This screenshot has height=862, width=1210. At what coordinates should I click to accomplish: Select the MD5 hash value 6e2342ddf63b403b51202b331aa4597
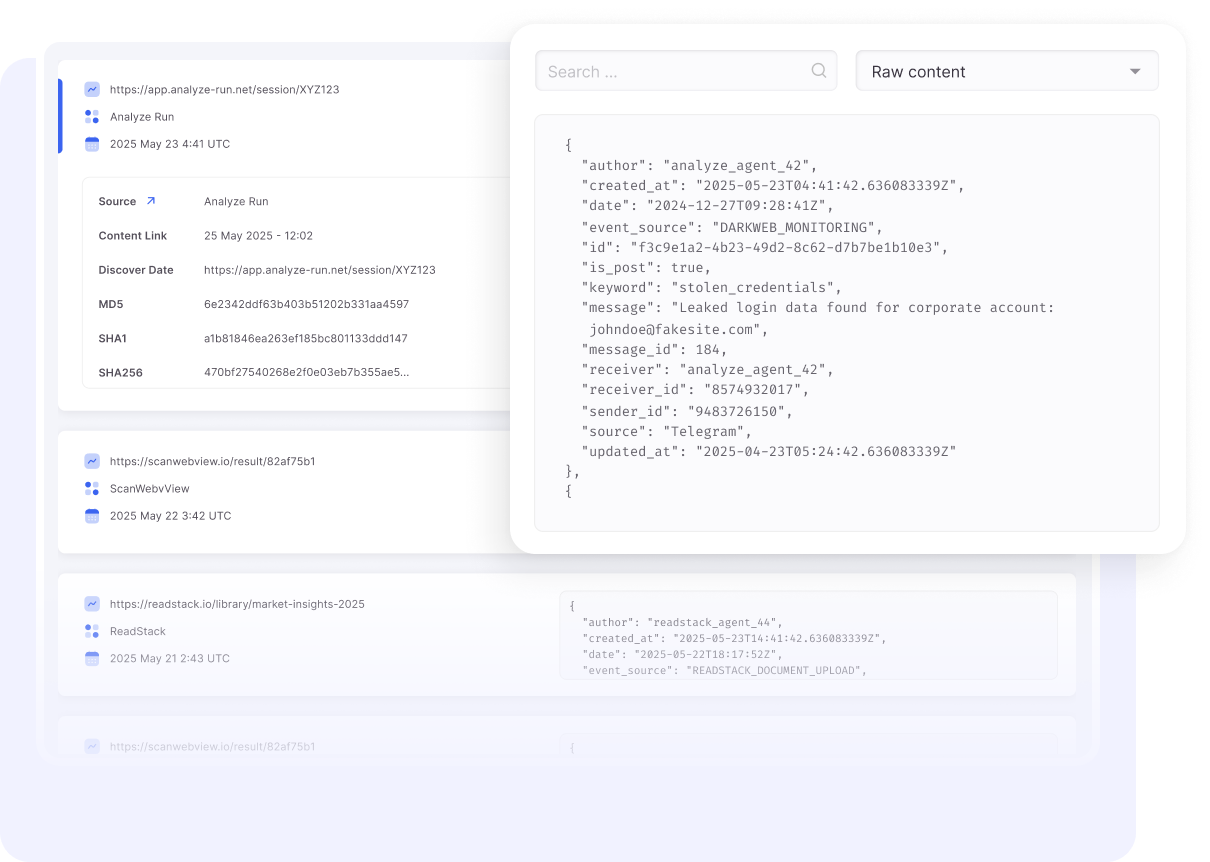point(306,304)
